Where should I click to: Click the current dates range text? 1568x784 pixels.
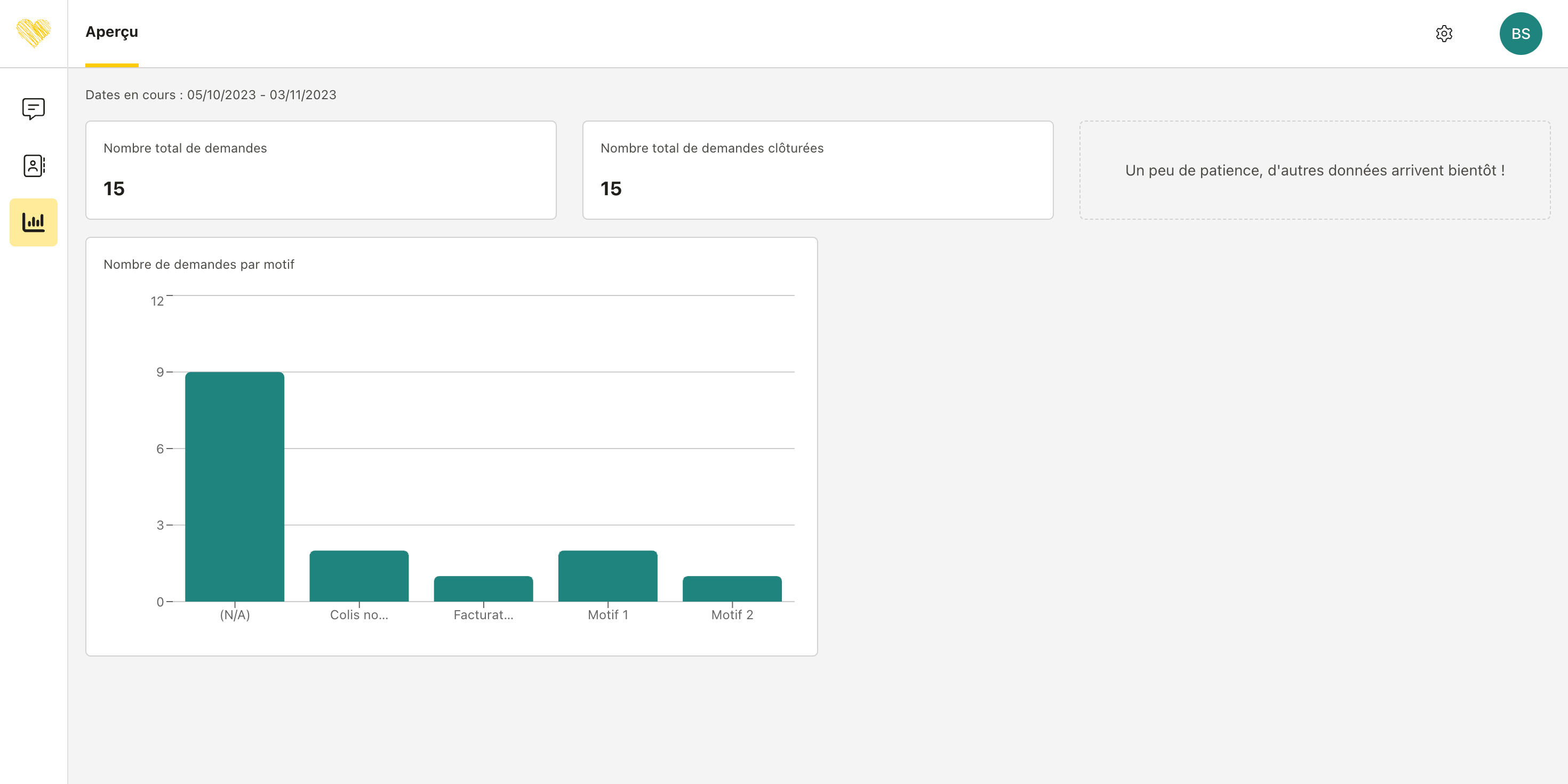211,95
